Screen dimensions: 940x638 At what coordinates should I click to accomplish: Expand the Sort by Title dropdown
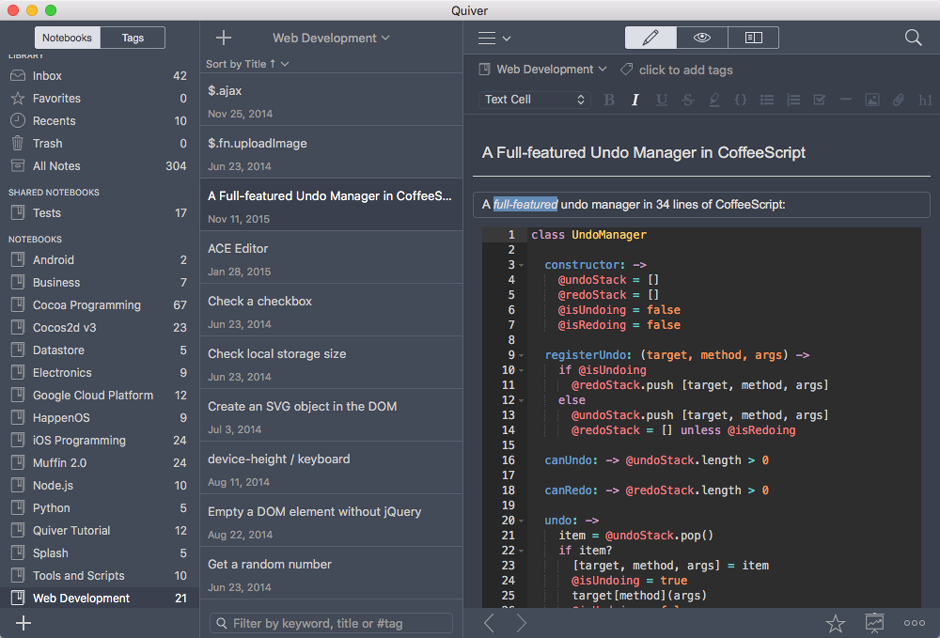tap(248, 64)
